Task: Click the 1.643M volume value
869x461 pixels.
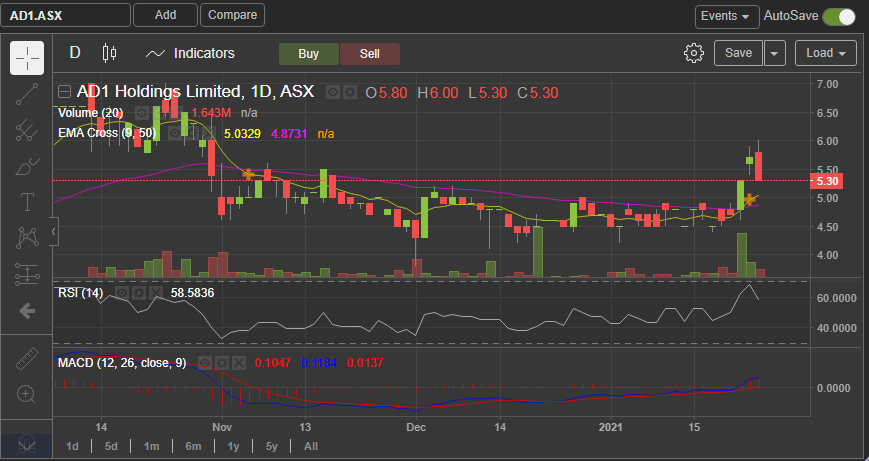Action: [211, 113]
